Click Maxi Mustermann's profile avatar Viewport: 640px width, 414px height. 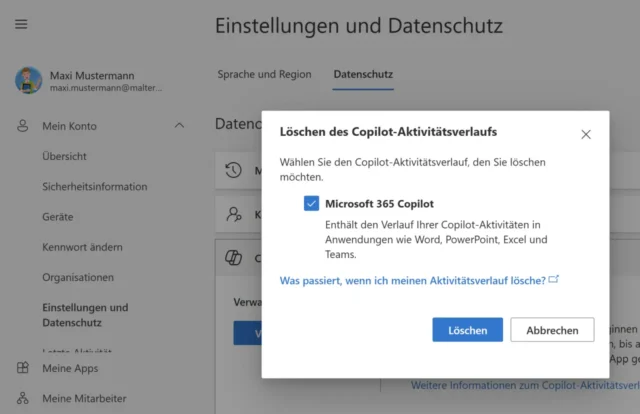(29, 80)
